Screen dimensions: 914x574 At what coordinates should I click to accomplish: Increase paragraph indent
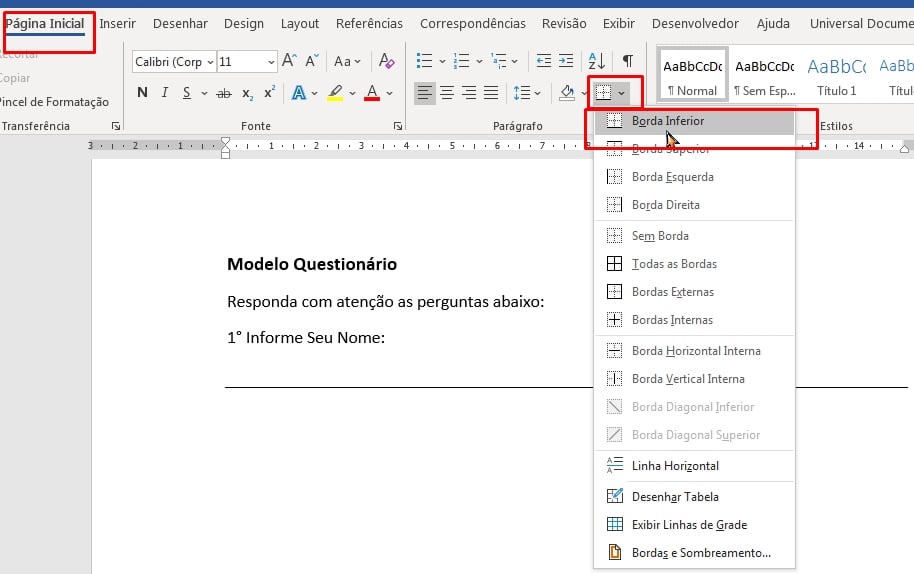coord(566,61)
